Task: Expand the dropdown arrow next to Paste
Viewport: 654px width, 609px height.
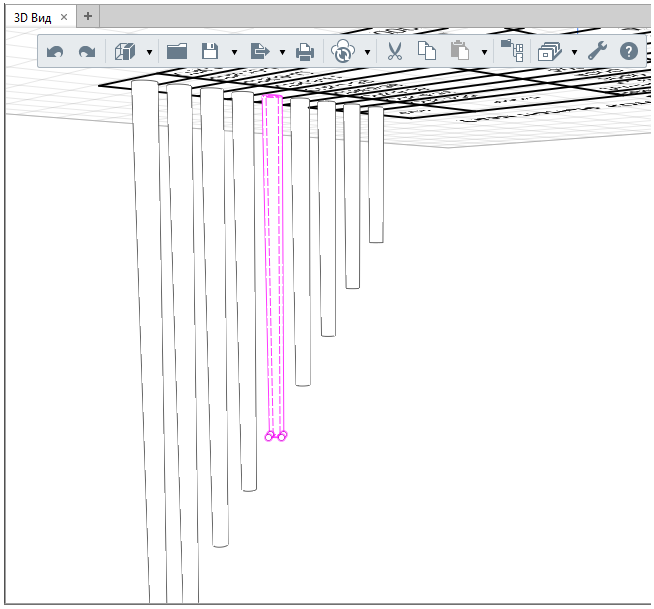Action: [484, 52]
